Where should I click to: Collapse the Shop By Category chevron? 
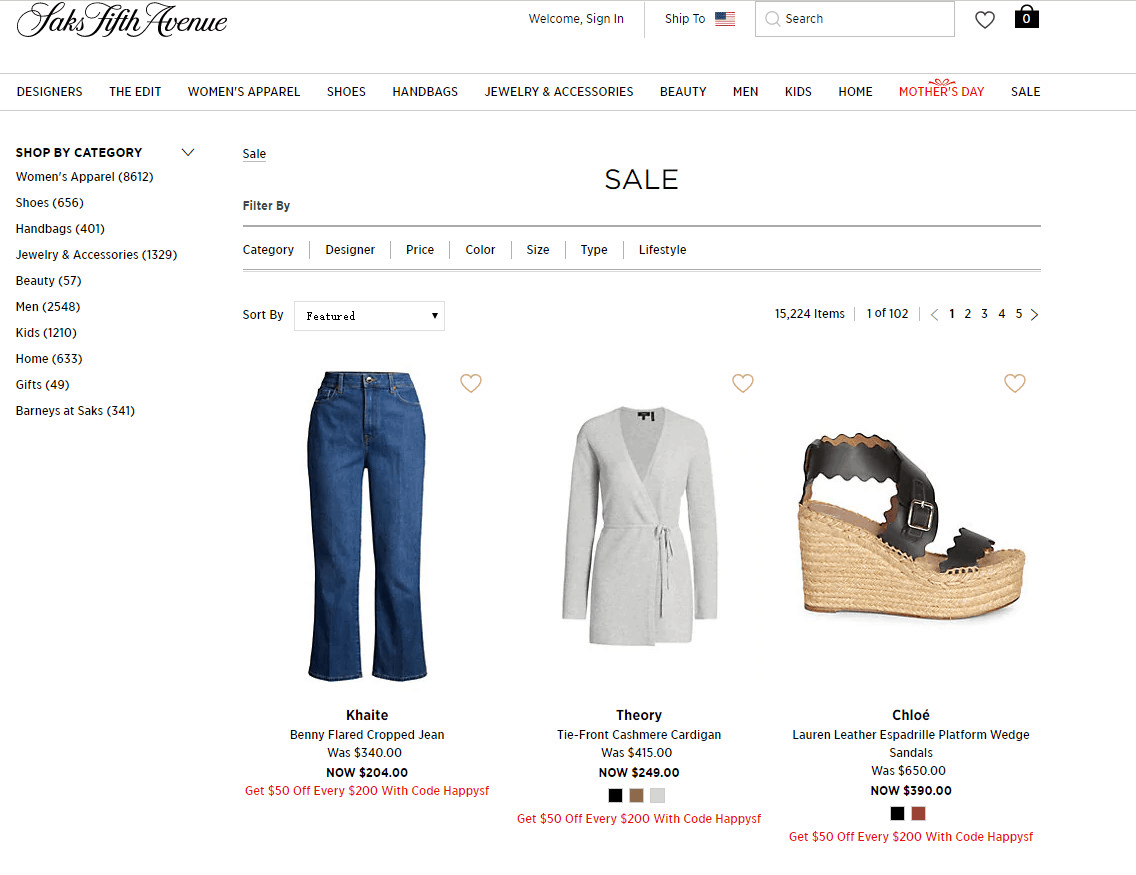(x=188, y=152)
